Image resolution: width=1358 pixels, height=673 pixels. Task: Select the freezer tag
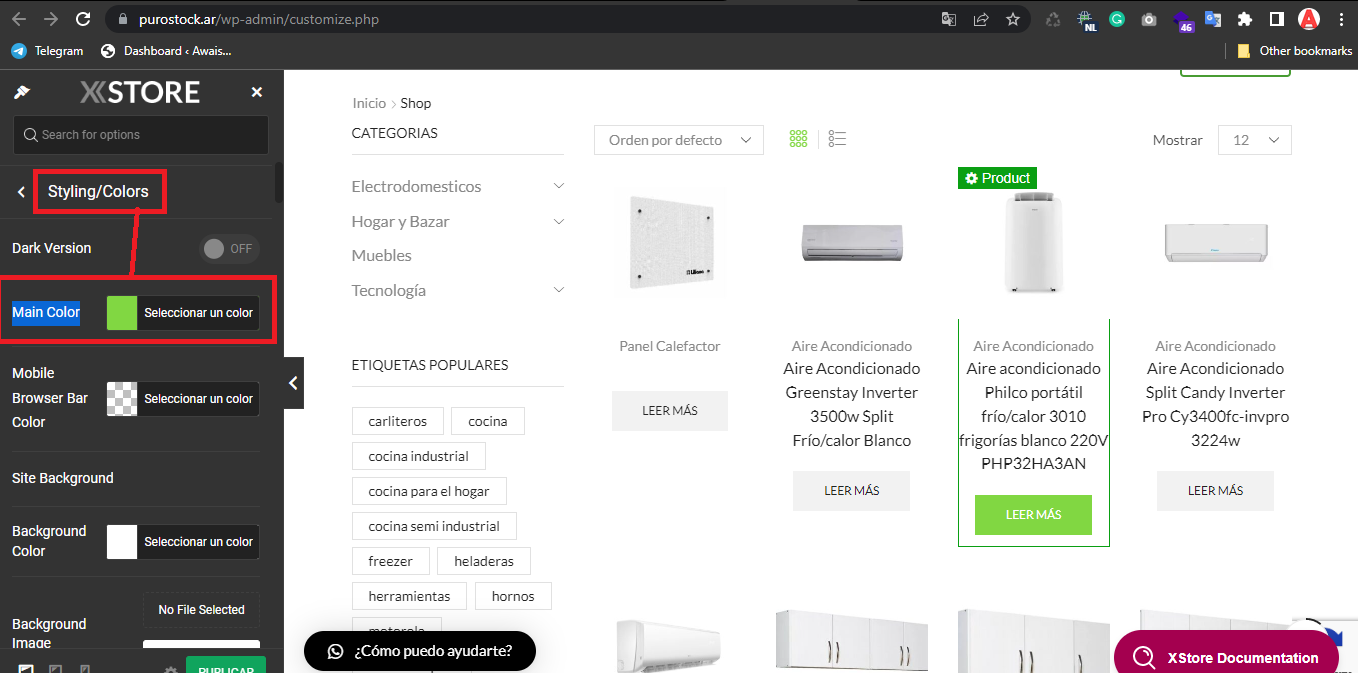click(391, 561)
